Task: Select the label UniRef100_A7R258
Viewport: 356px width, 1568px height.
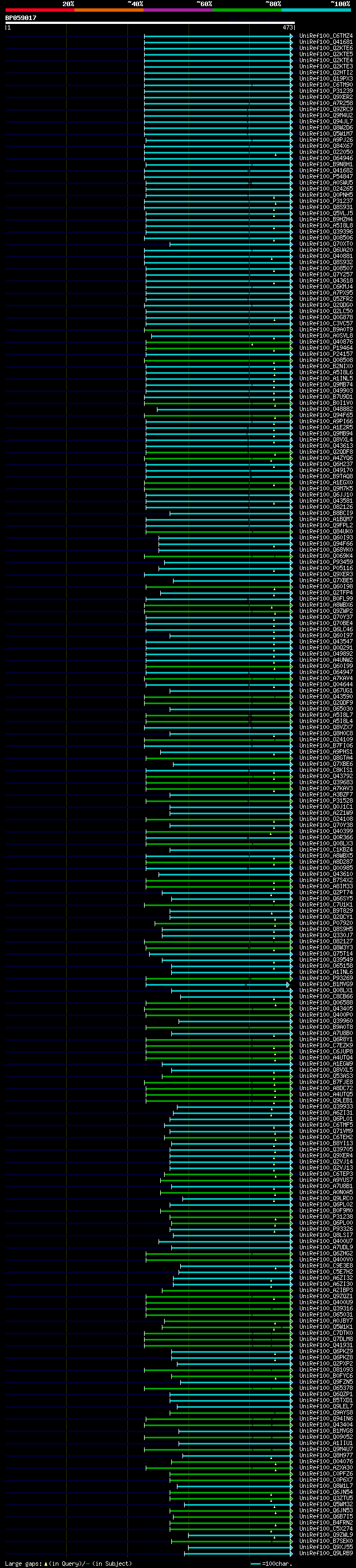Action: pos(326,103)
